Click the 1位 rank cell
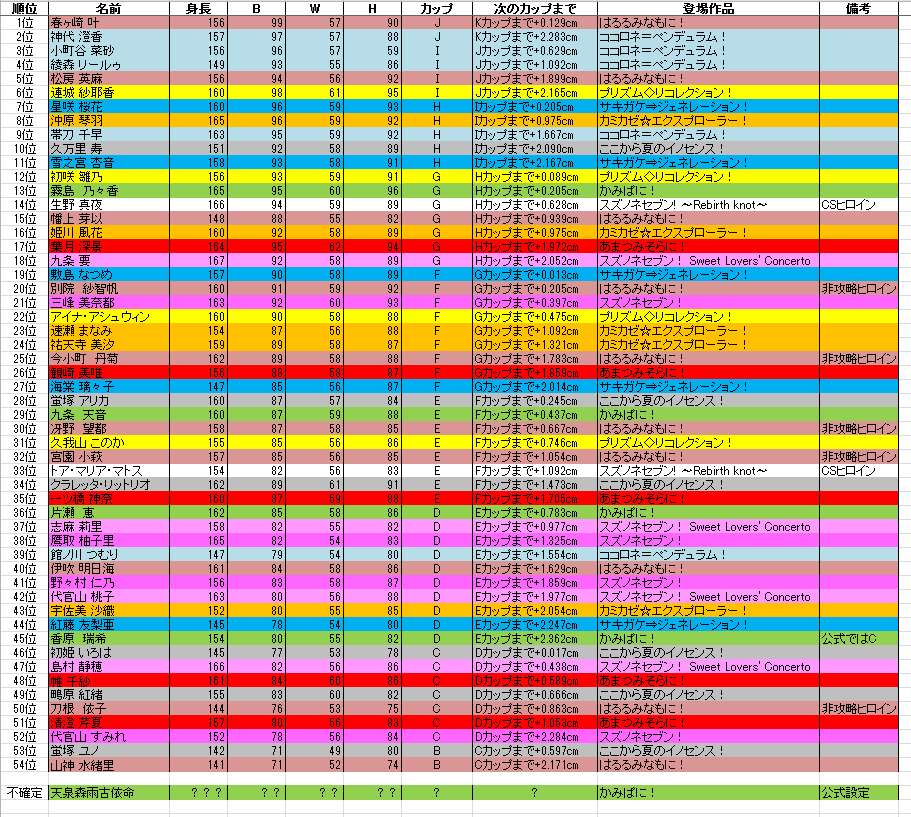The height and width of the screenshot is (817, 911). tap(24, 23)
